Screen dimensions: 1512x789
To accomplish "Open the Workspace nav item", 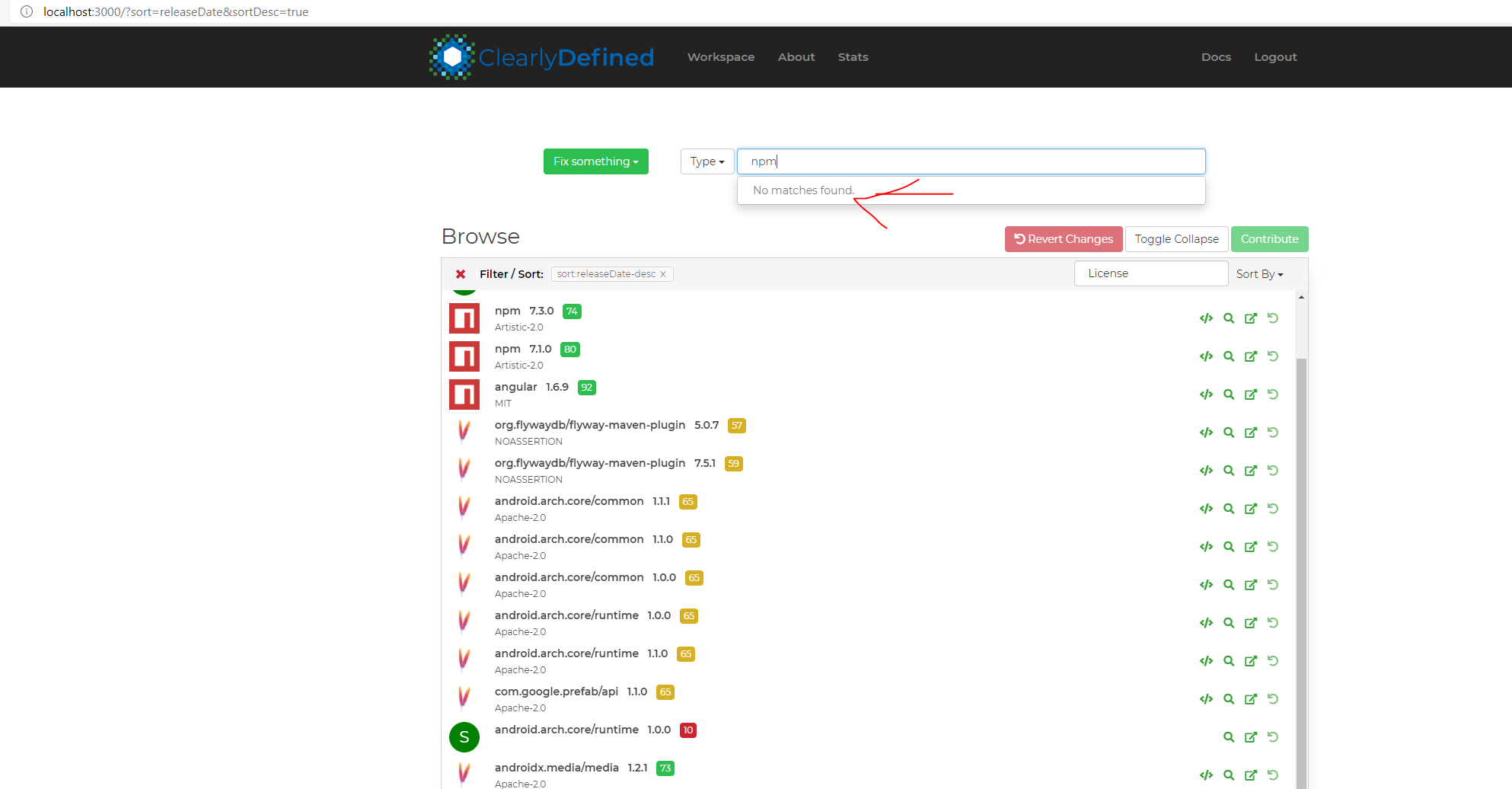I will click(x=721, y=57).
